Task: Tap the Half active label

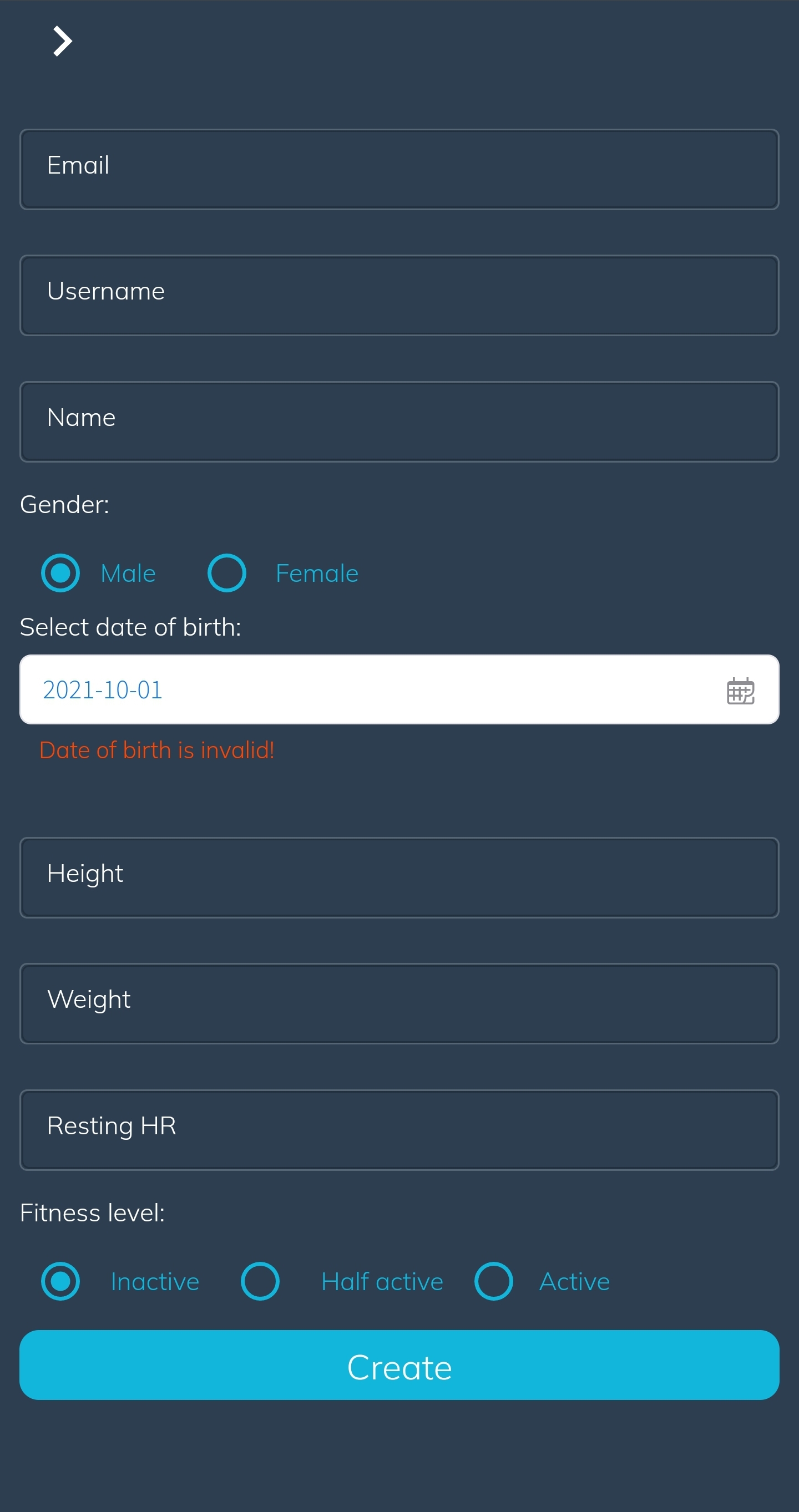Action: coord(382,1281)
